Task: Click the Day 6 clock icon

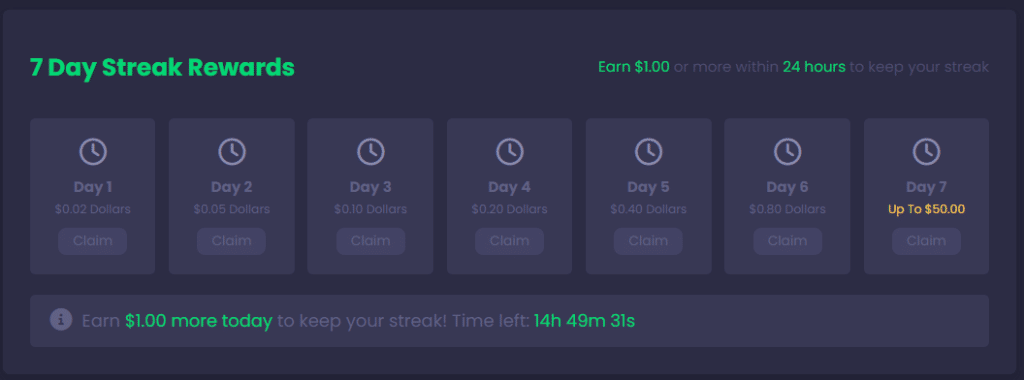Action: 787,151
